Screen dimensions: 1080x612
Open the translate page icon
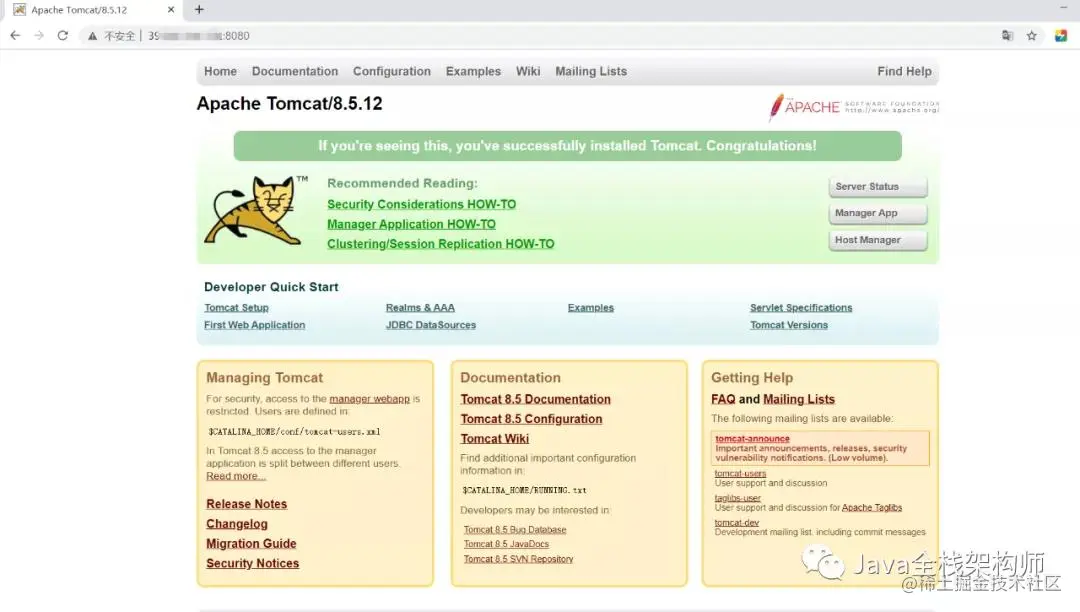coord(1007,36)
